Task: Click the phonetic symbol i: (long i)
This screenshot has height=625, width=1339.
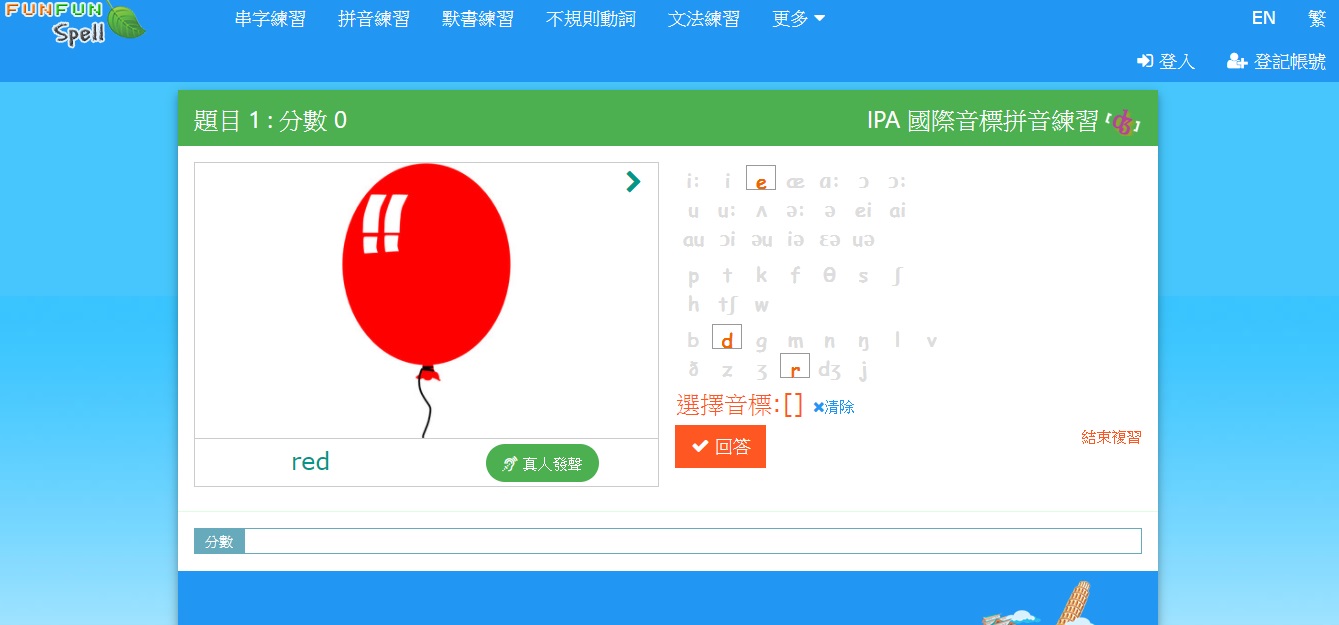Action: pyautogui.click(x=693, y=182)
